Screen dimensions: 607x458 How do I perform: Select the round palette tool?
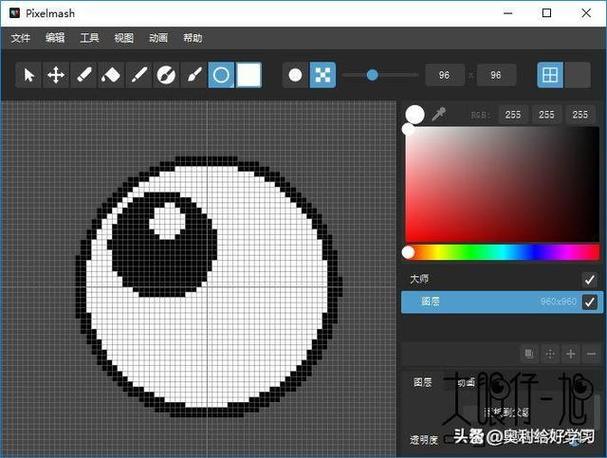click(166, 75)
